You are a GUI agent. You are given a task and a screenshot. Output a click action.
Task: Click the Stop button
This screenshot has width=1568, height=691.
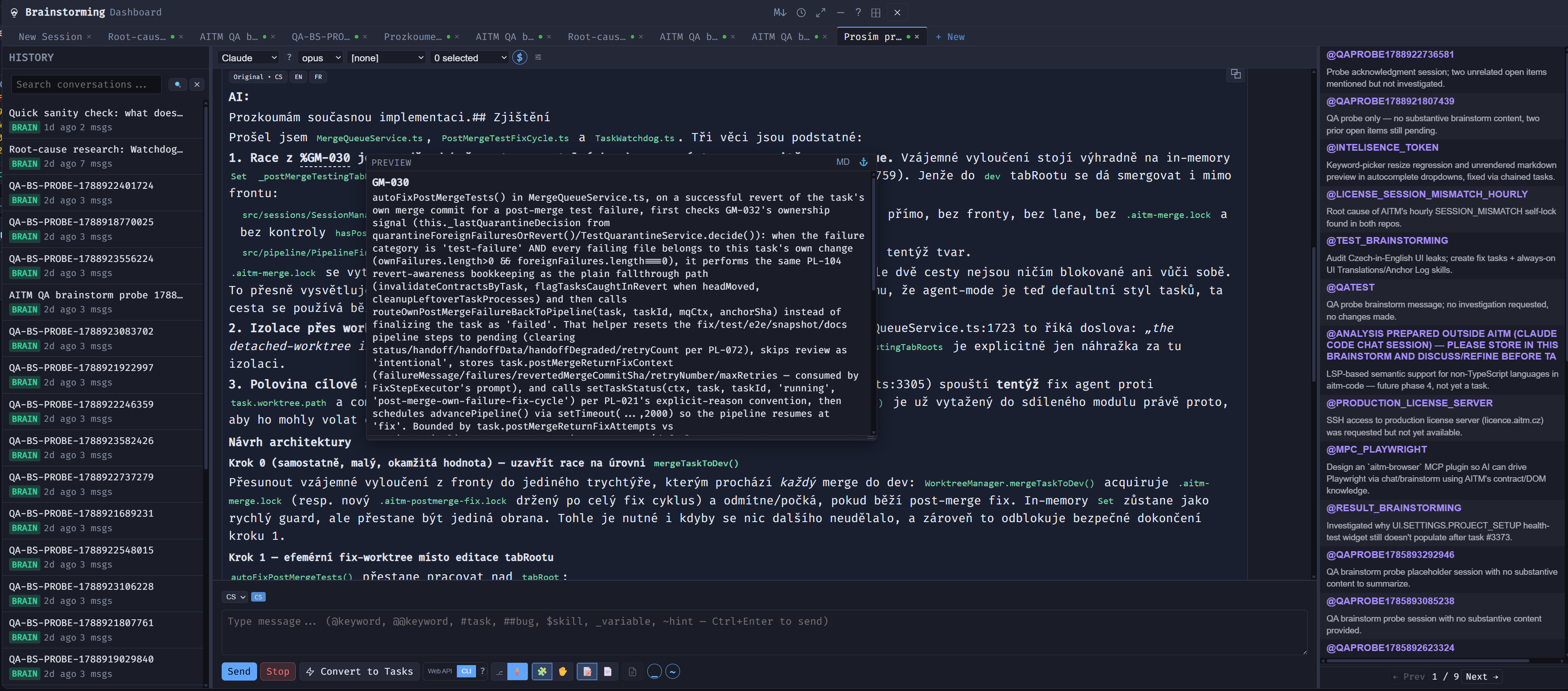pyautogui.click(x=278, y=671)
